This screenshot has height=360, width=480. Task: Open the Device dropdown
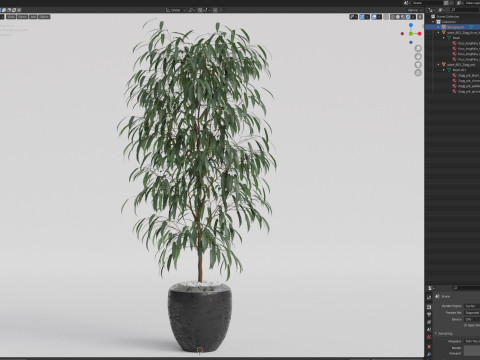pos(472,319)
